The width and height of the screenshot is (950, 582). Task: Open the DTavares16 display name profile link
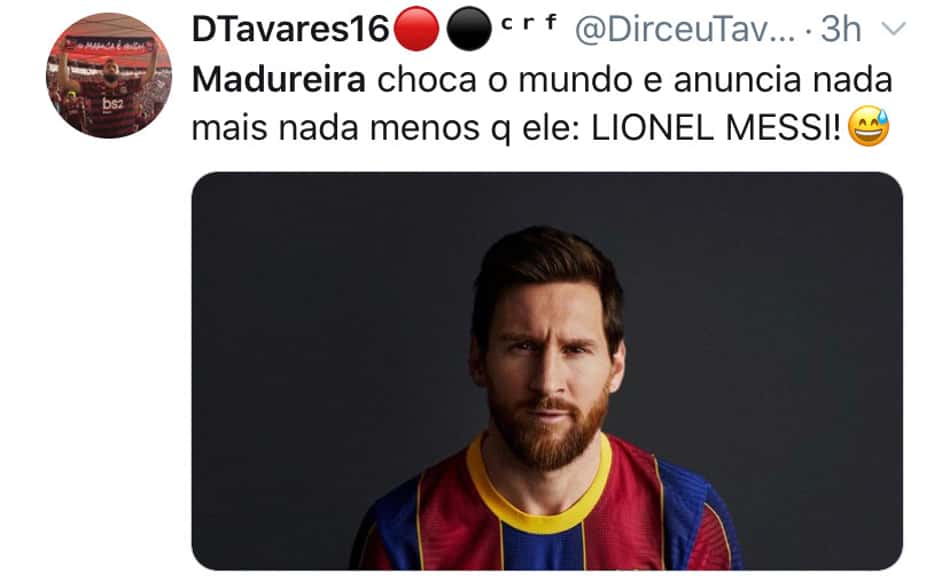point(290,29)
